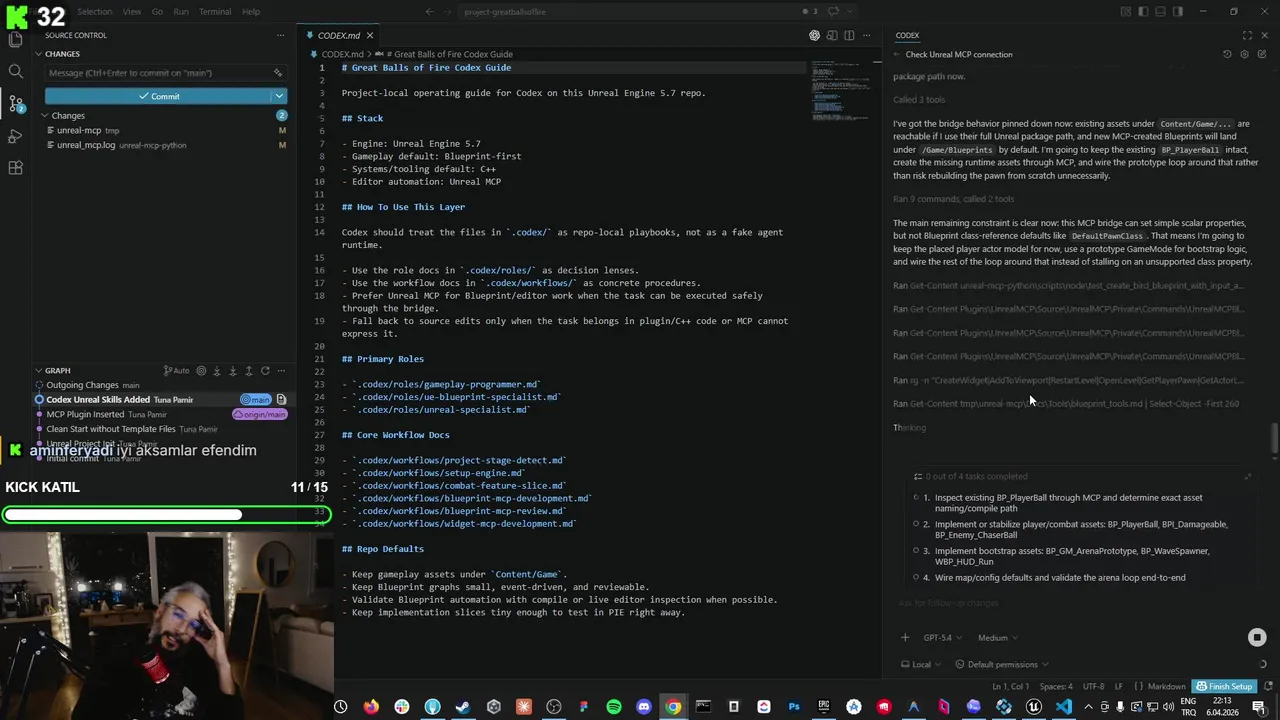This screenshot has width=1280, height=720.
Task: Open Run and Debug view
Action: tap(15, 136)
